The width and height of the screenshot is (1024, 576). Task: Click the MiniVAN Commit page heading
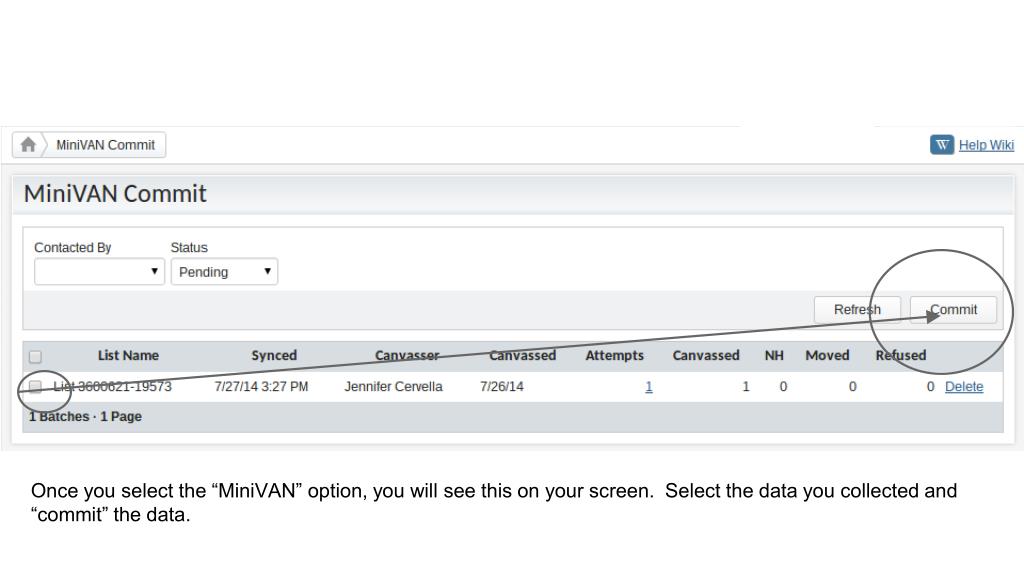coord(115,193)
